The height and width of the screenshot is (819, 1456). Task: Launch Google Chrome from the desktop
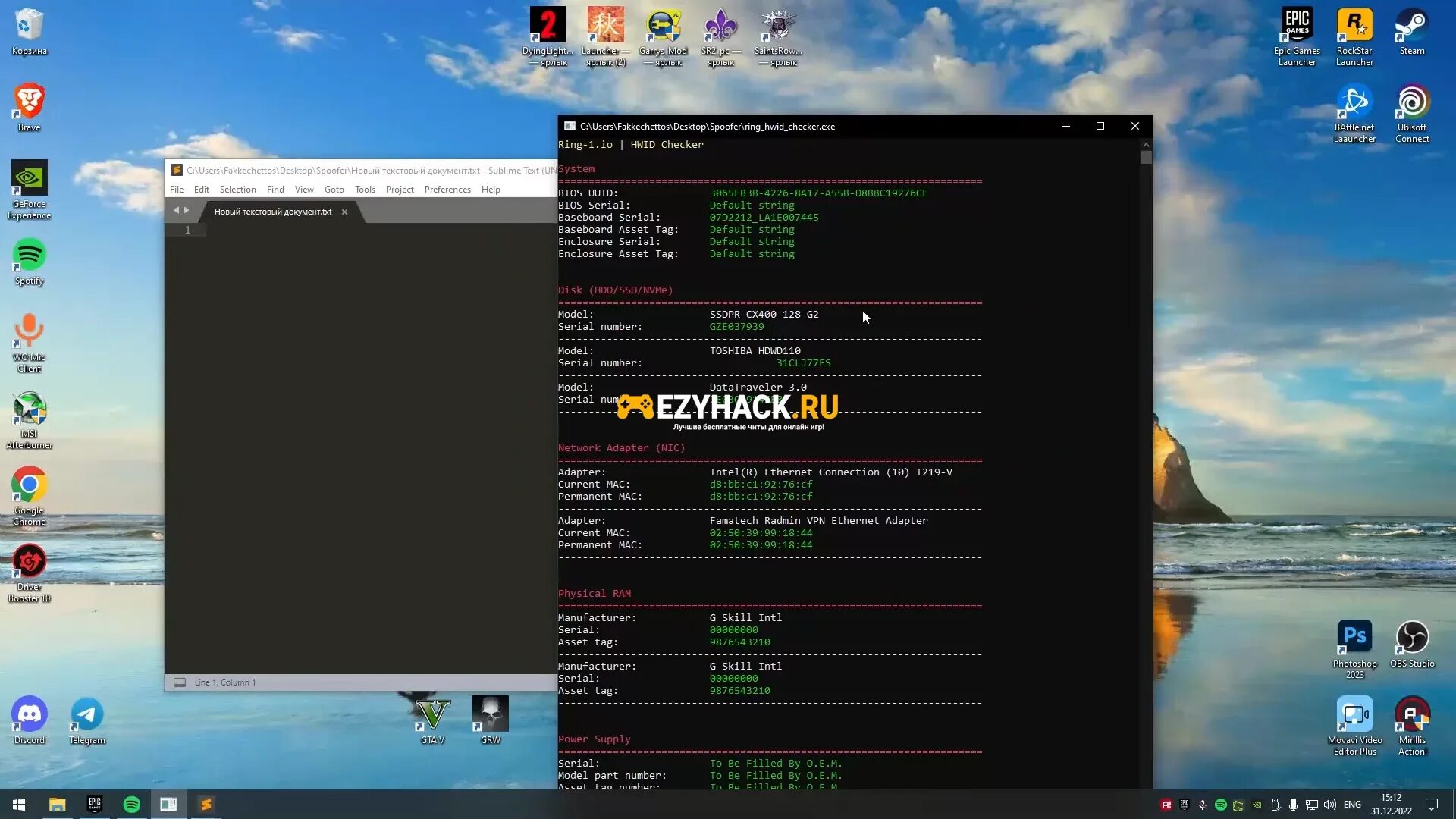coord(29,497)
